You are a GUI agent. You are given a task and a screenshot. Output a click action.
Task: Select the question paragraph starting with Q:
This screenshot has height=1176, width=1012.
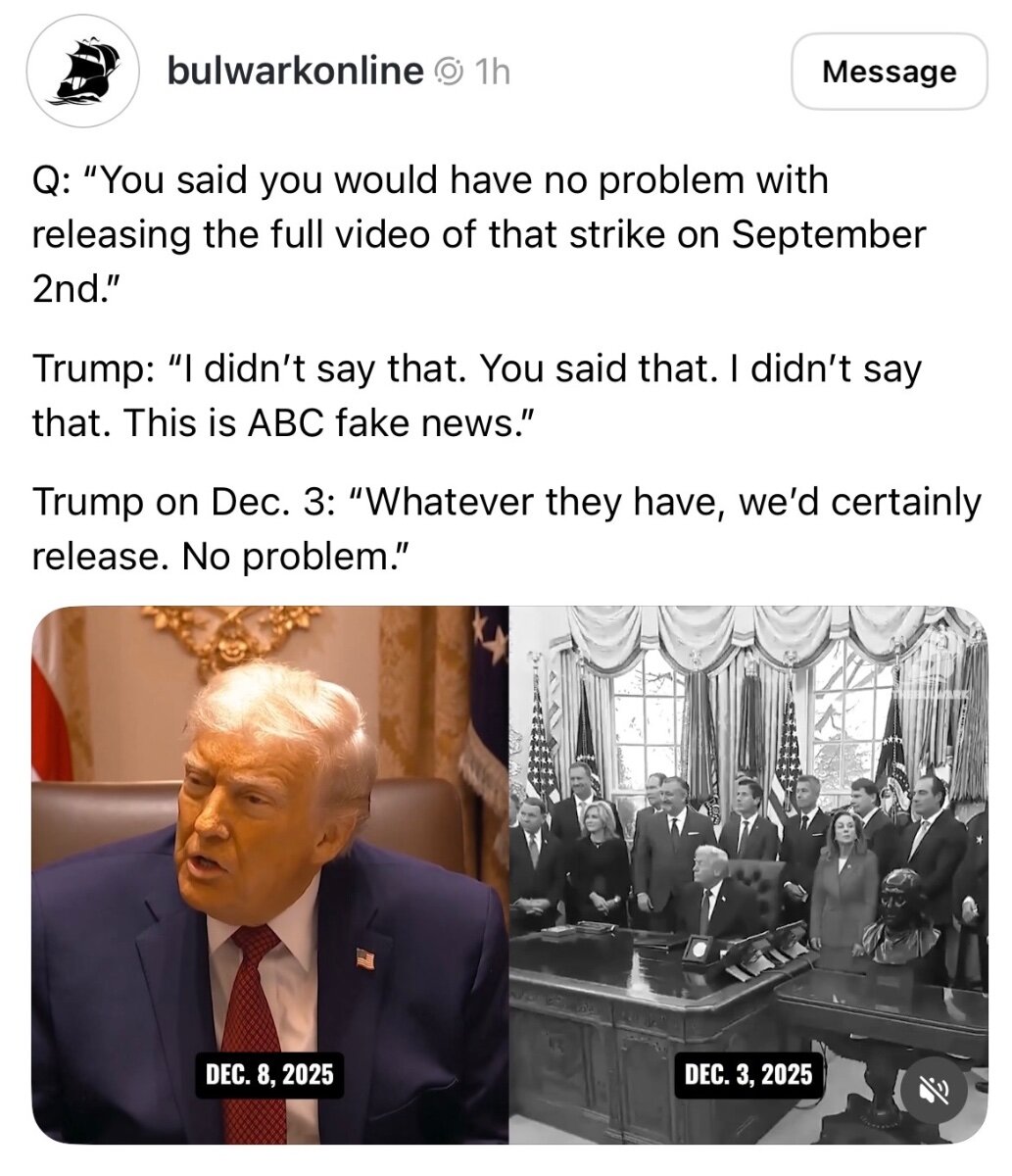coord(479,235)
